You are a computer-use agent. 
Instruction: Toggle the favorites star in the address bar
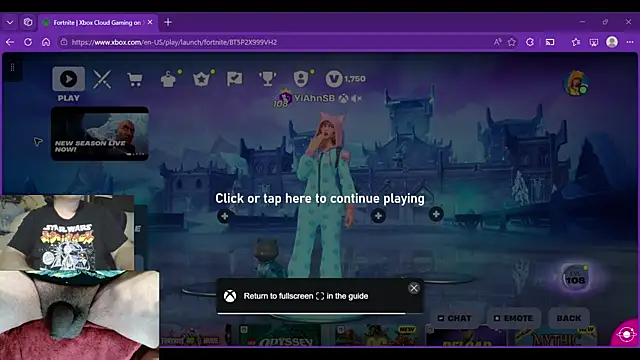[x=512, y=42]
